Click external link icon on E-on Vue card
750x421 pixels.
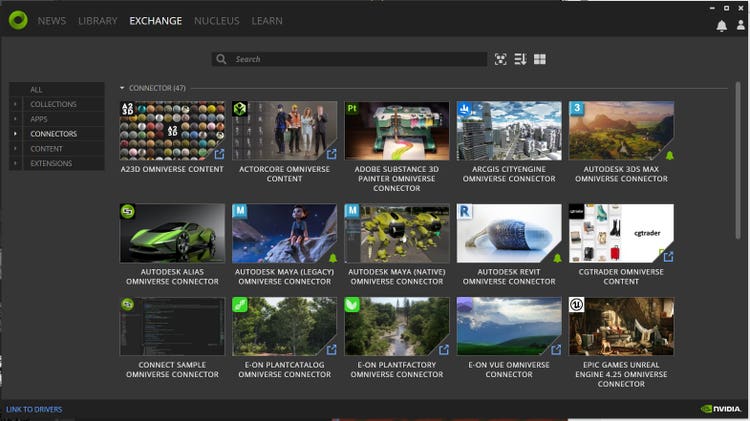pos(556,350)
